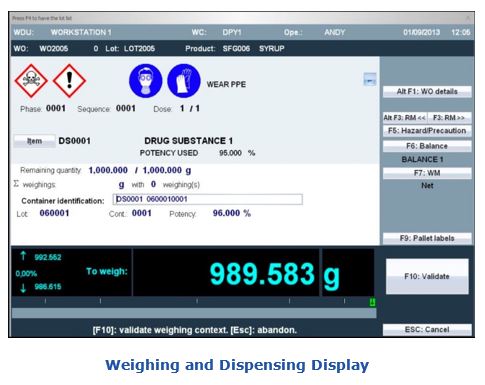Click the Item button
This screenshot has height=385, width=485.
[x=34, y=141]
